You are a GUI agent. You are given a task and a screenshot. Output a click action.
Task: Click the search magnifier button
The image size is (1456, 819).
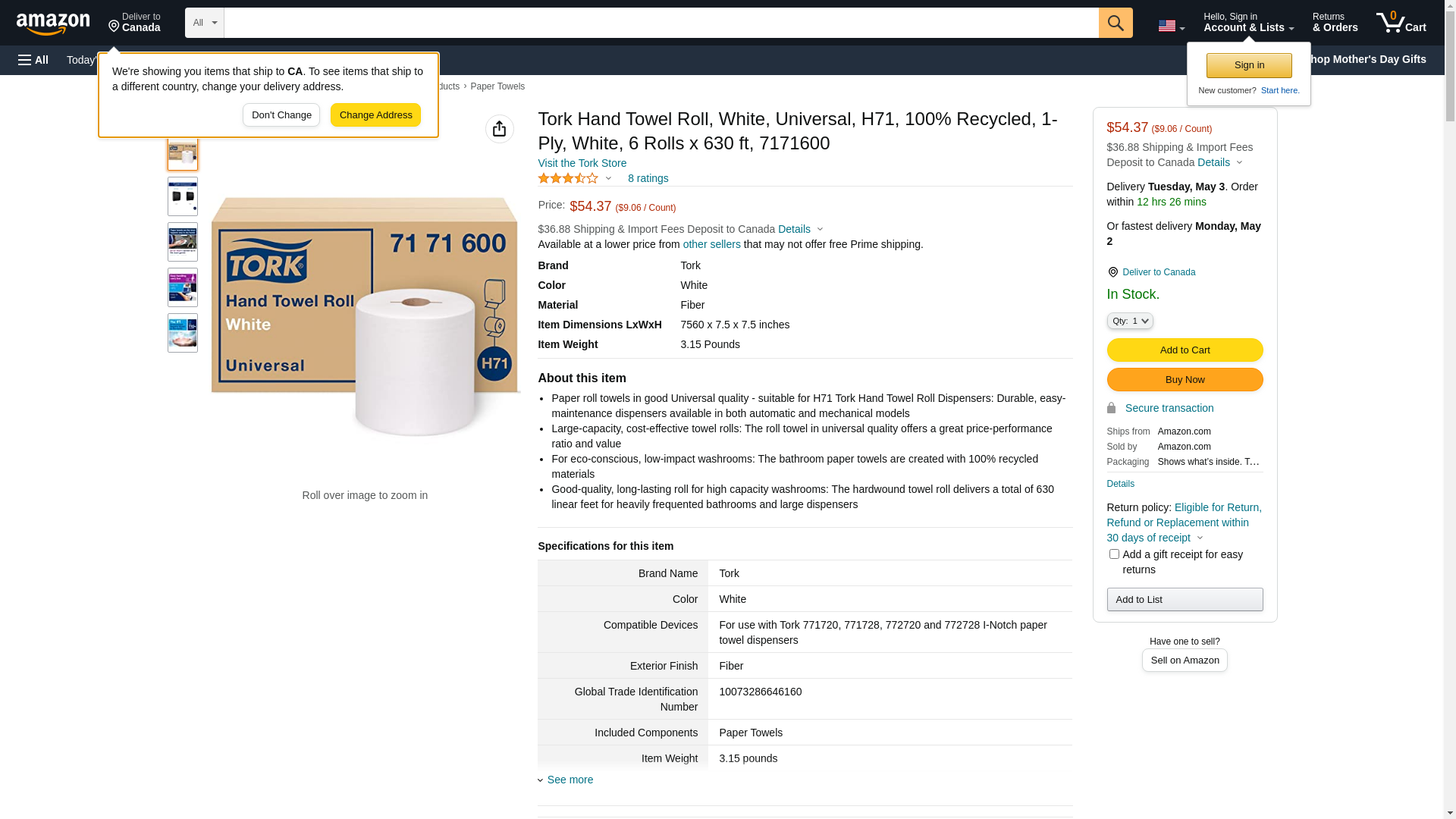[x=1116, y=23]
